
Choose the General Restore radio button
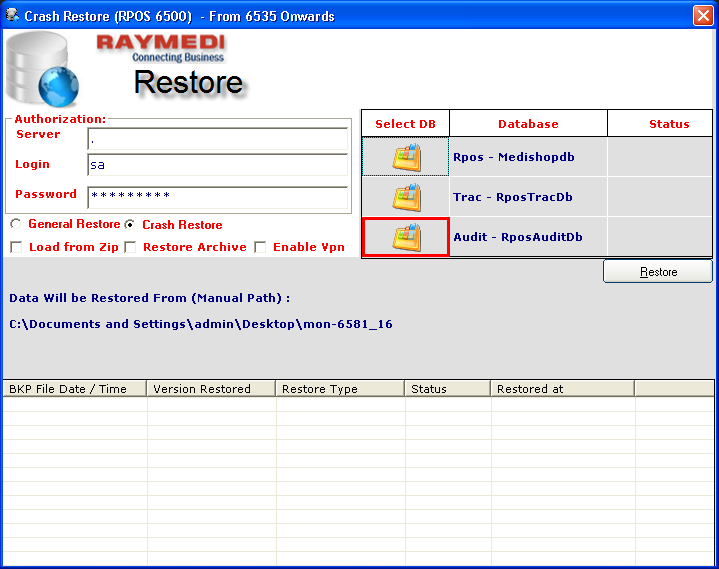(16, 224)
